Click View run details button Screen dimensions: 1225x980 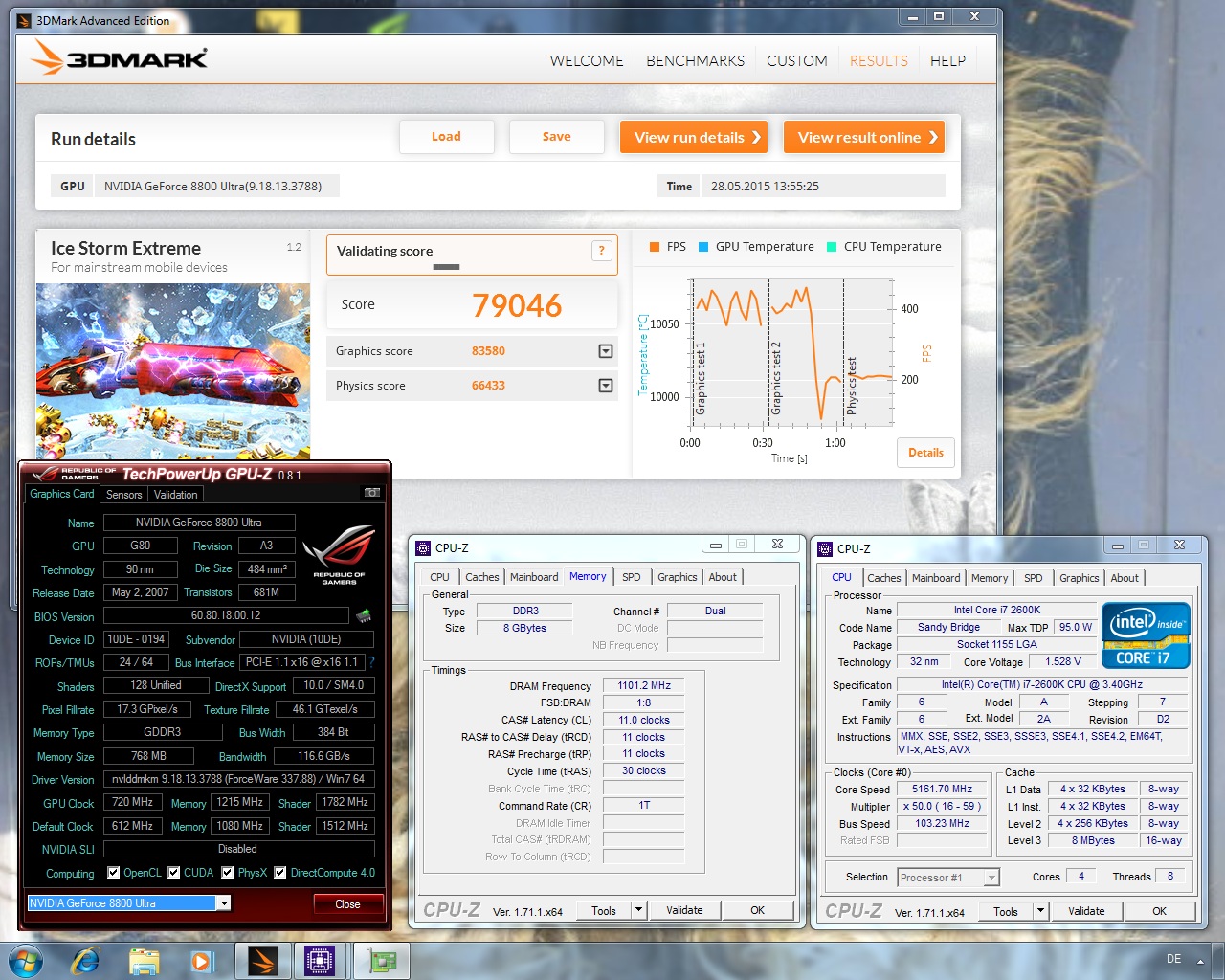click(x=696, y=137)
